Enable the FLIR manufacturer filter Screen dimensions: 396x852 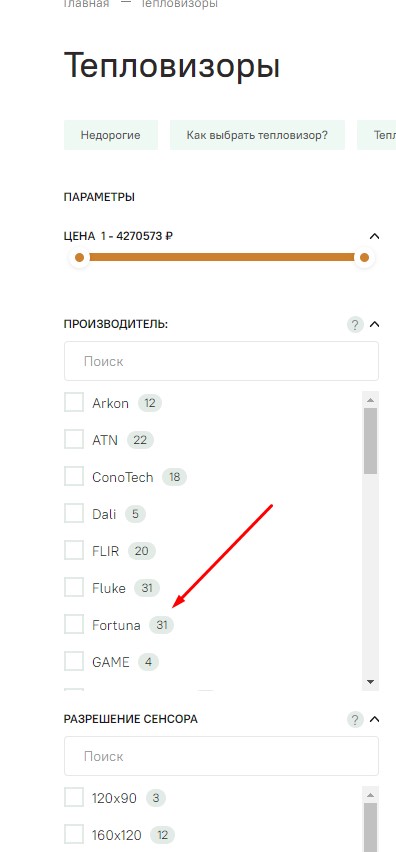click(x=74, y=550)
